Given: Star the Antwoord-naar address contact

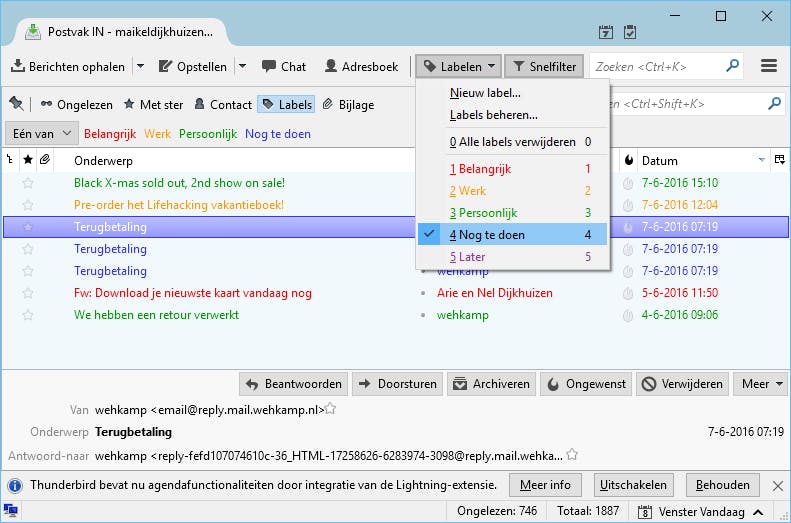Looking at the screenshot, I should point(572,454).
